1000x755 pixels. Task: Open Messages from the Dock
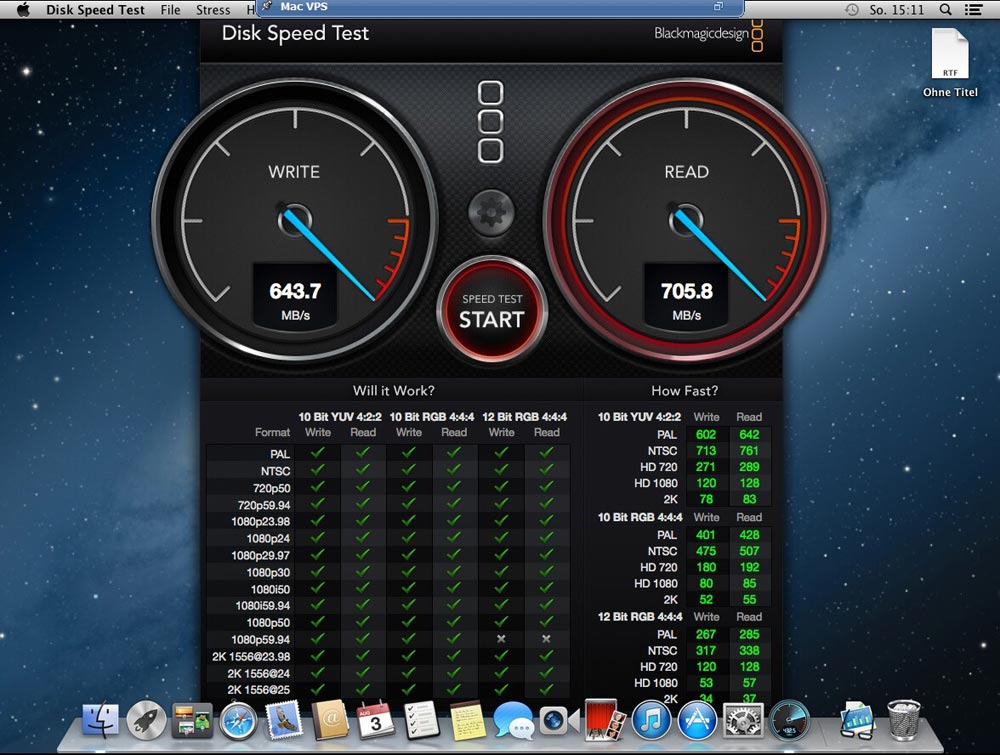point(513,721)
